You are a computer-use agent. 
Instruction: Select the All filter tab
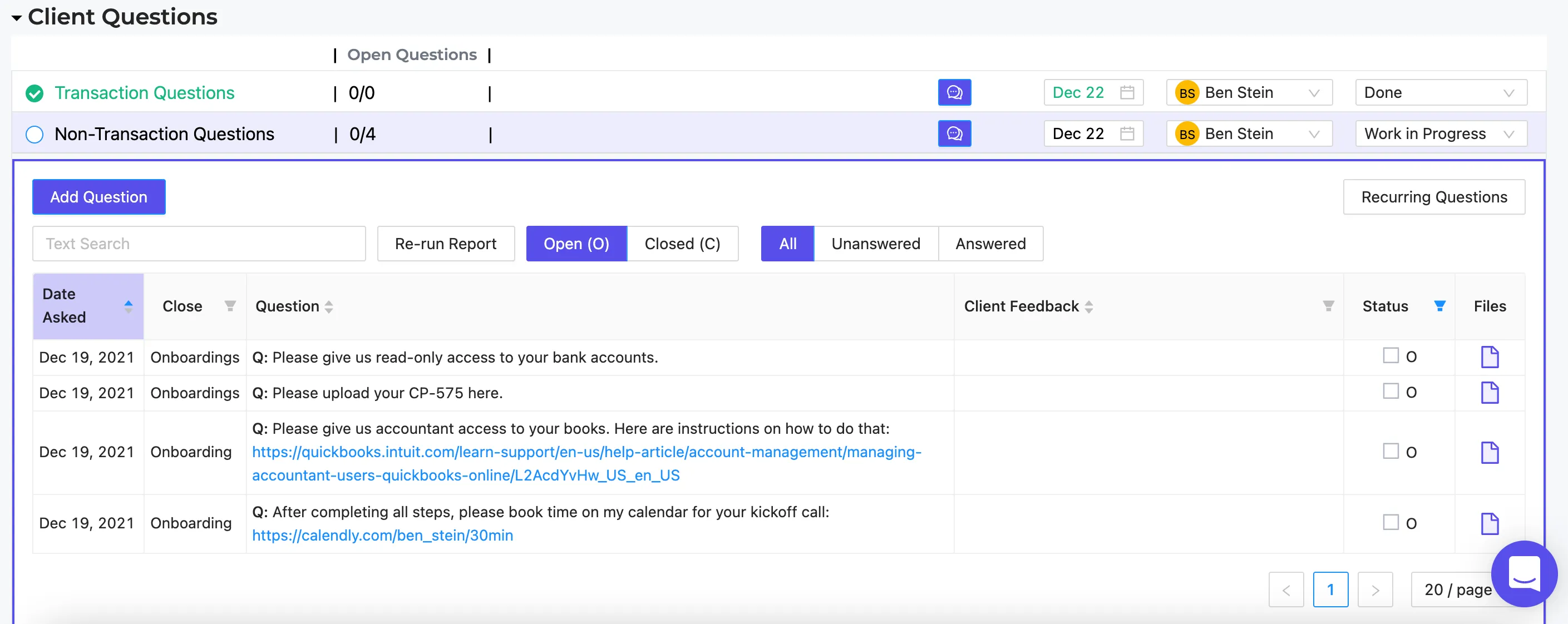click(787, 244)
